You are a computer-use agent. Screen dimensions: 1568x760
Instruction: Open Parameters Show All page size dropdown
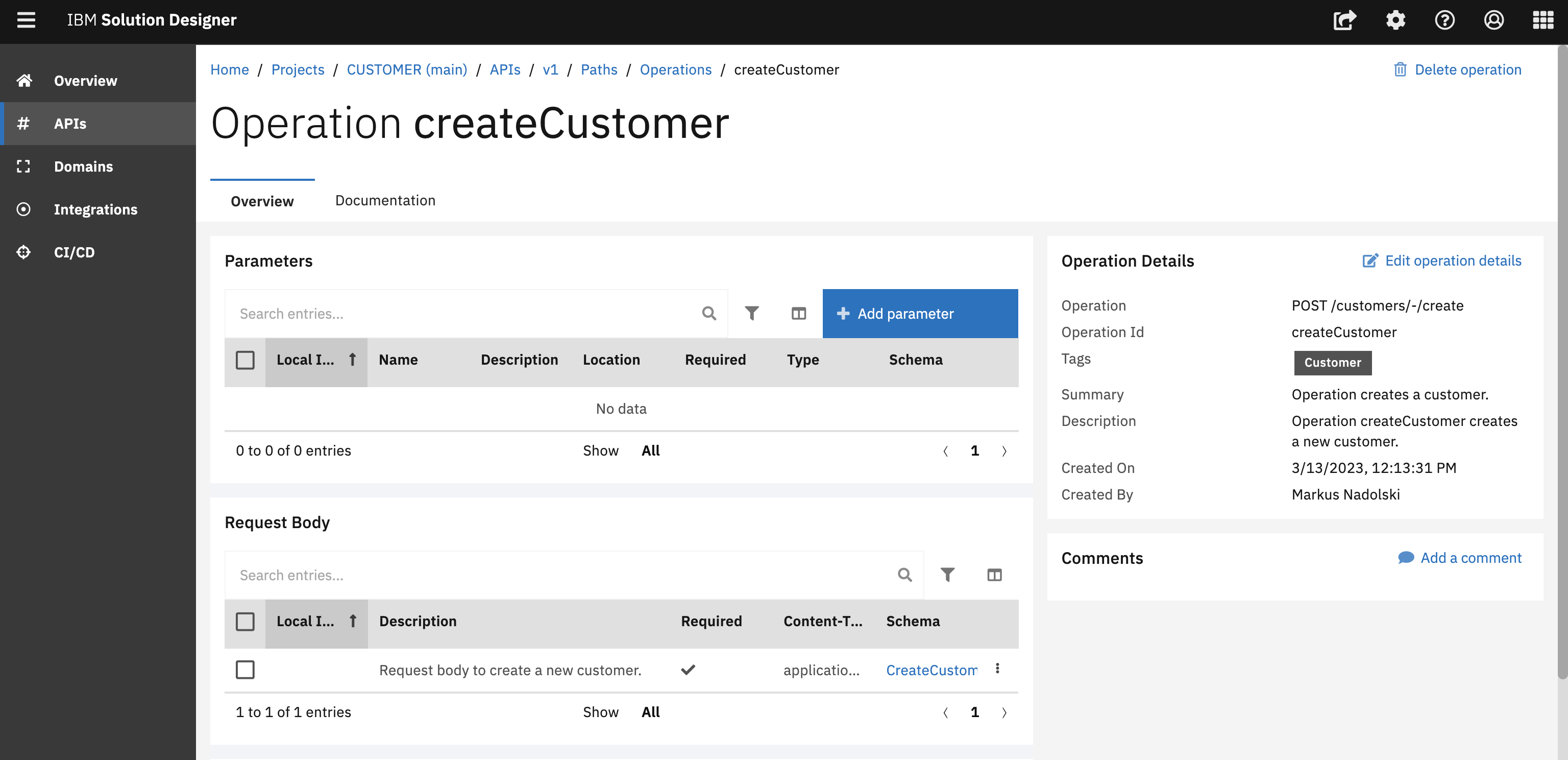pos(650,450)
